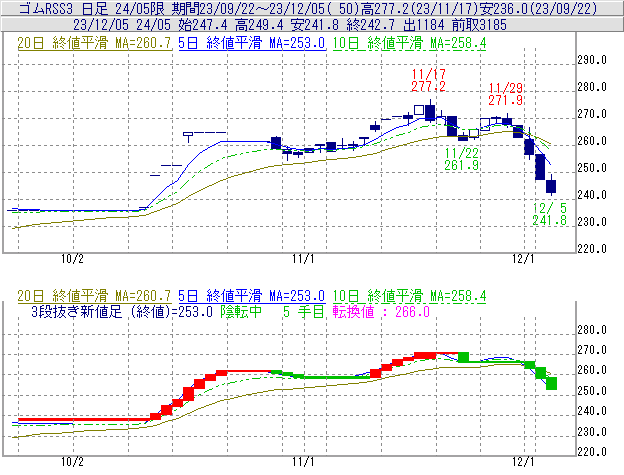Click the magenta '転換値 : 266.0' label
624x475 pixels.
(x=381, y=311)
